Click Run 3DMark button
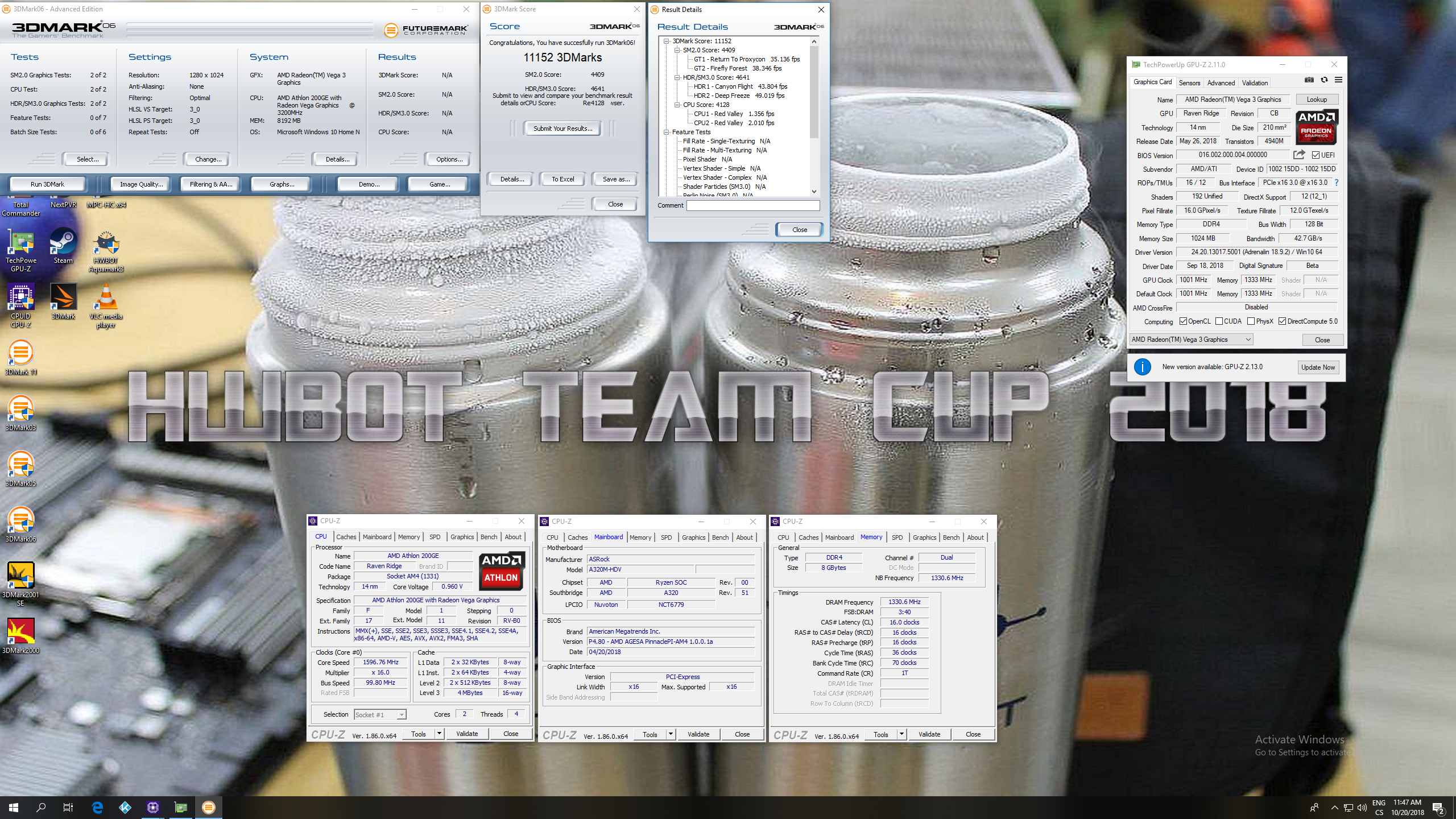The height and width of the screenshot is (819, 1456). [47, 184]
